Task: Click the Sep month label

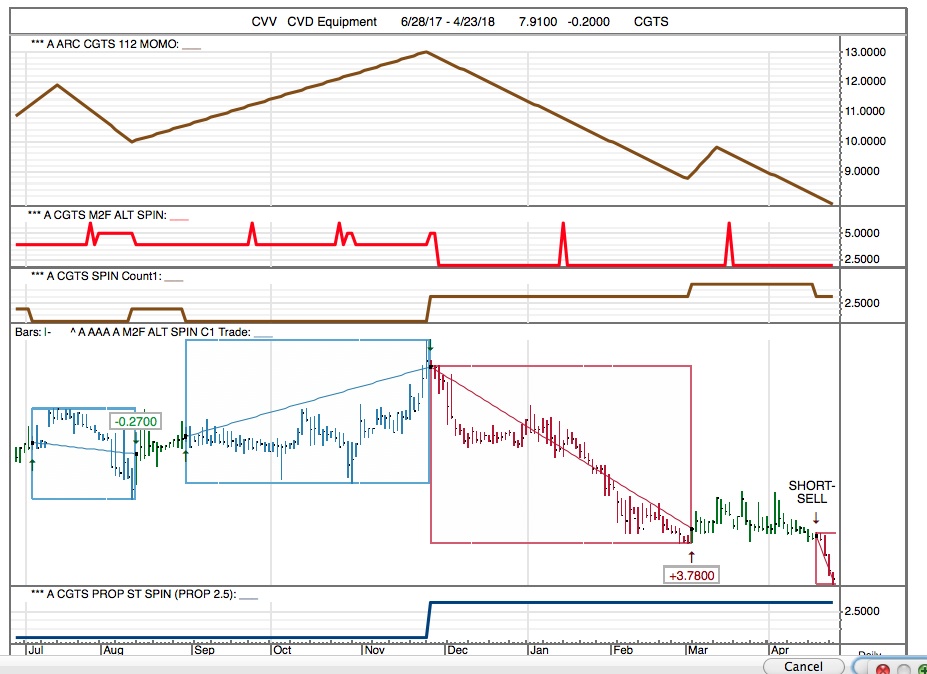Action: point(204,650)
